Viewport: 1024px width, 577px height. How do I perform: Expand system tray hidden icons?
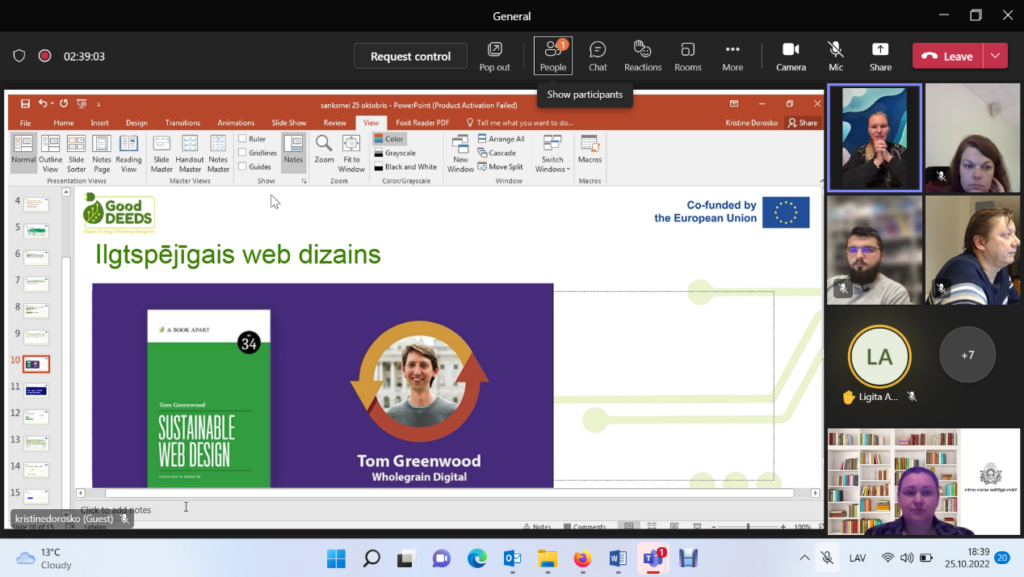pos(805,558)
